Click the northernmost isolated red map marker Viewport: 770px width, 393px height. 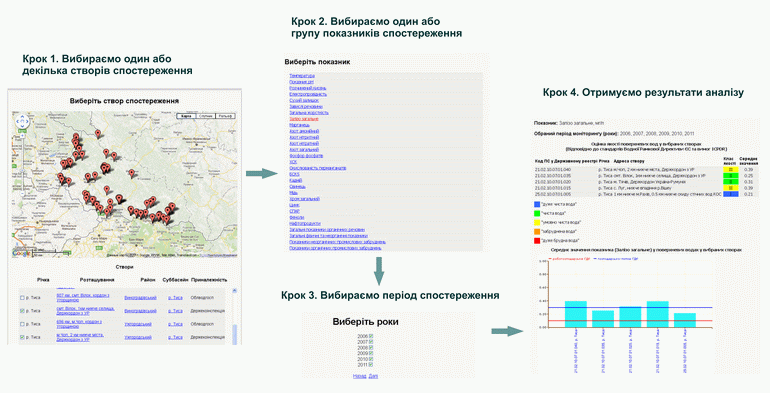[x=98, y=134]
